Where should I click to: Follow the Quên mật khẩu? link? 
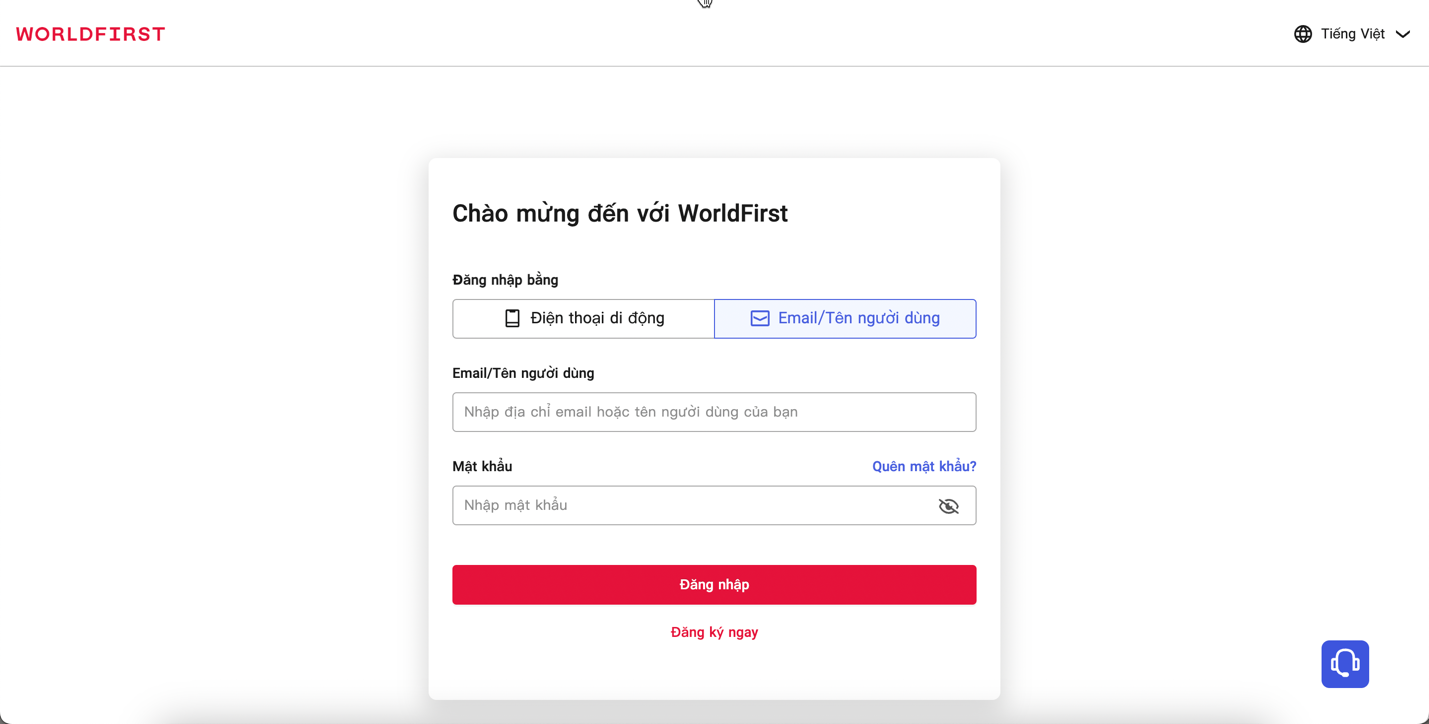[924, 466]
